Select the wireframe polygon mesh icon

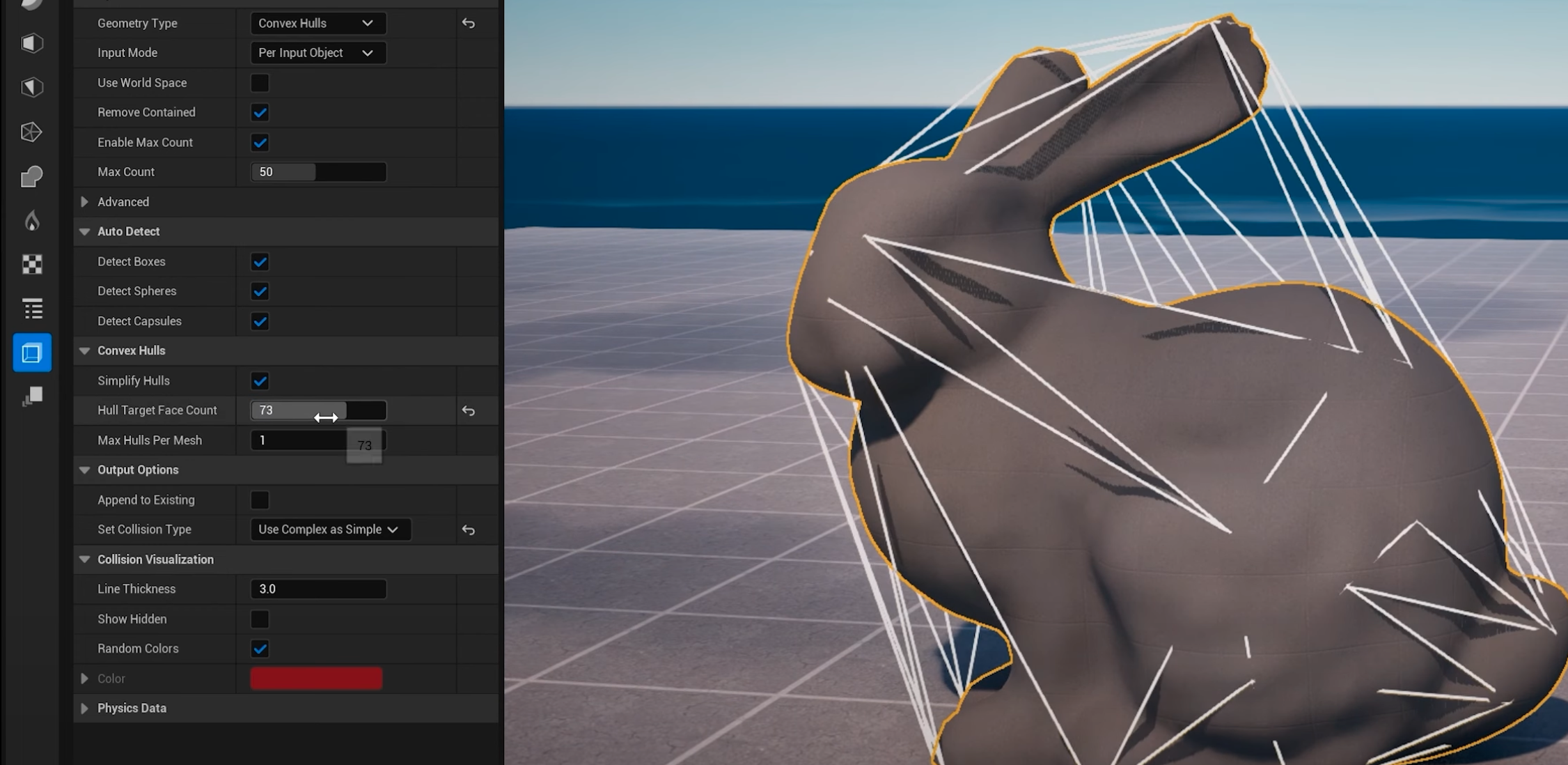tap(32, 132)
